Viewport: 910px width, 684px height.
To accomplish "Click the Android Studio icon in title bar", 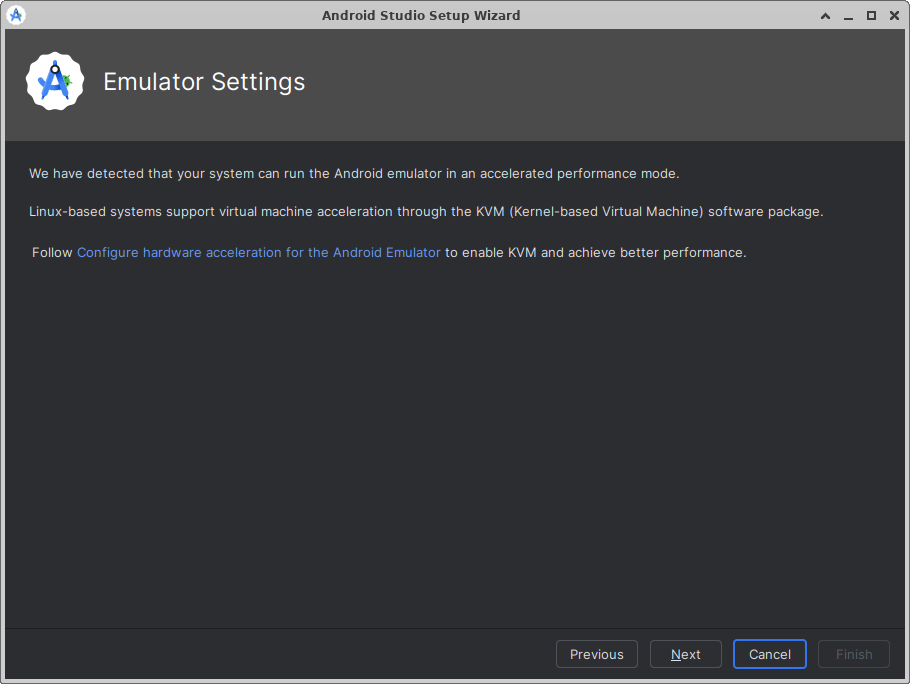I will tap(16, 15).
